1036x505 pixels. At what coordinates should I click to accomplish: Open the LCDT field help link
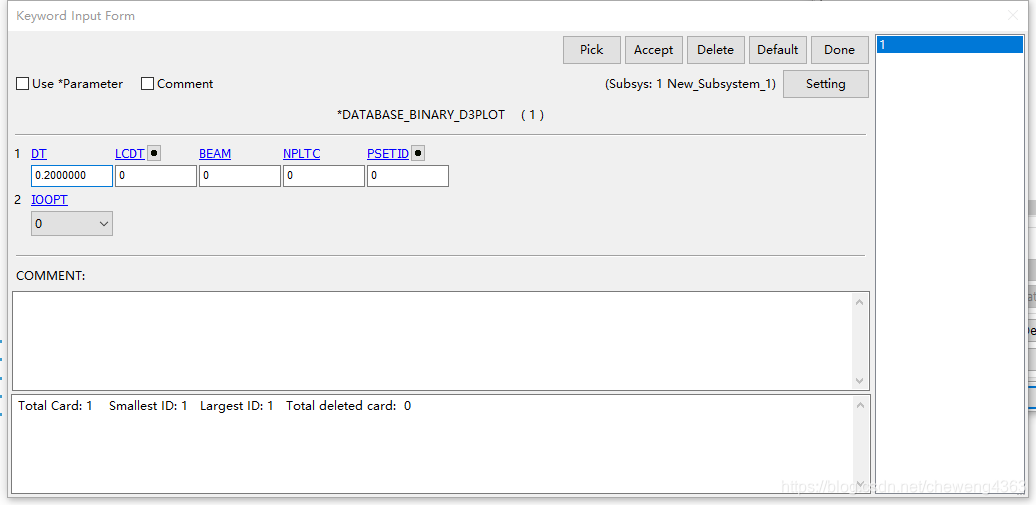coord(130,154)
